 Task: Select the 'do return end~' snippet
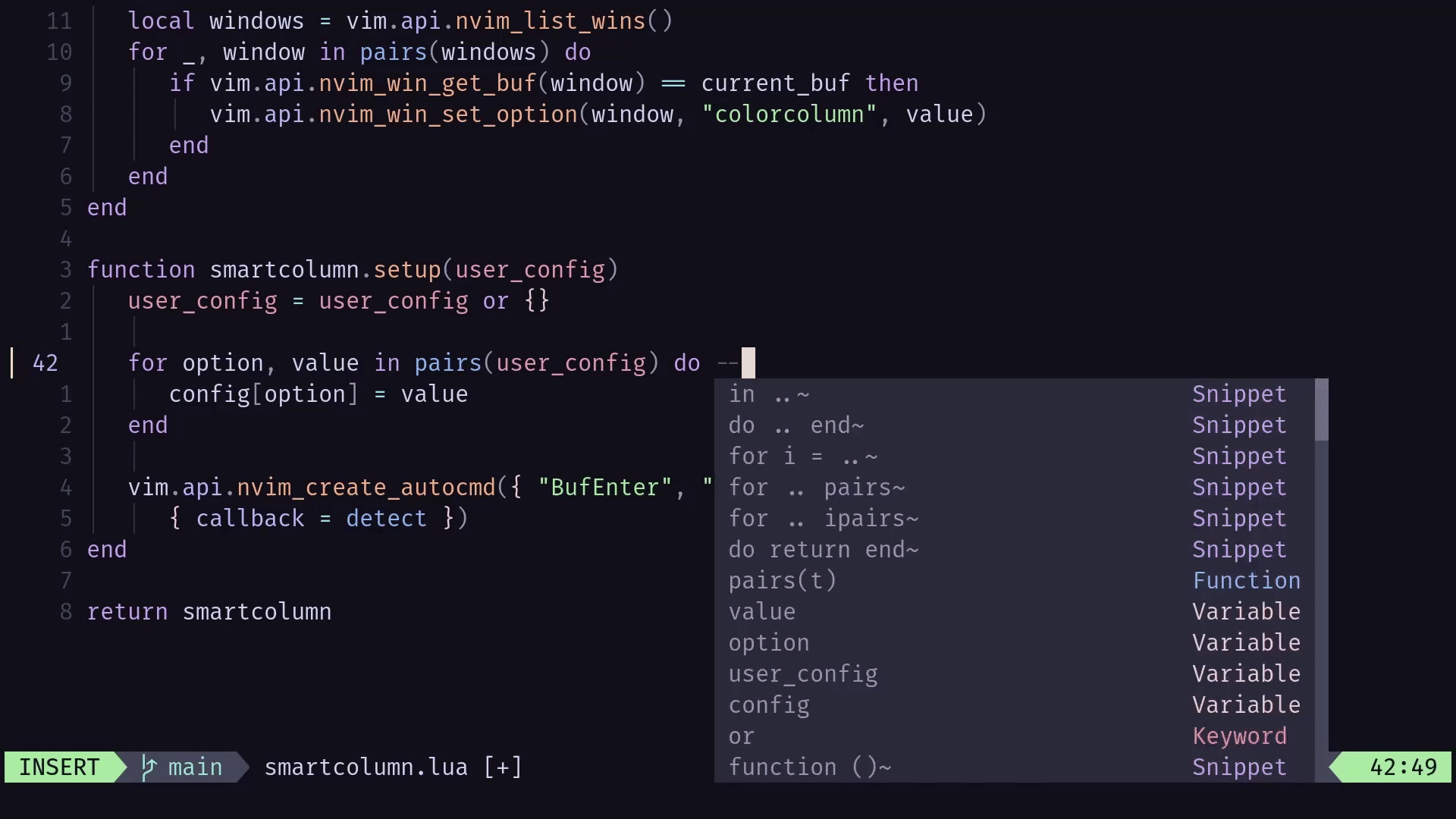click(824, 550)
